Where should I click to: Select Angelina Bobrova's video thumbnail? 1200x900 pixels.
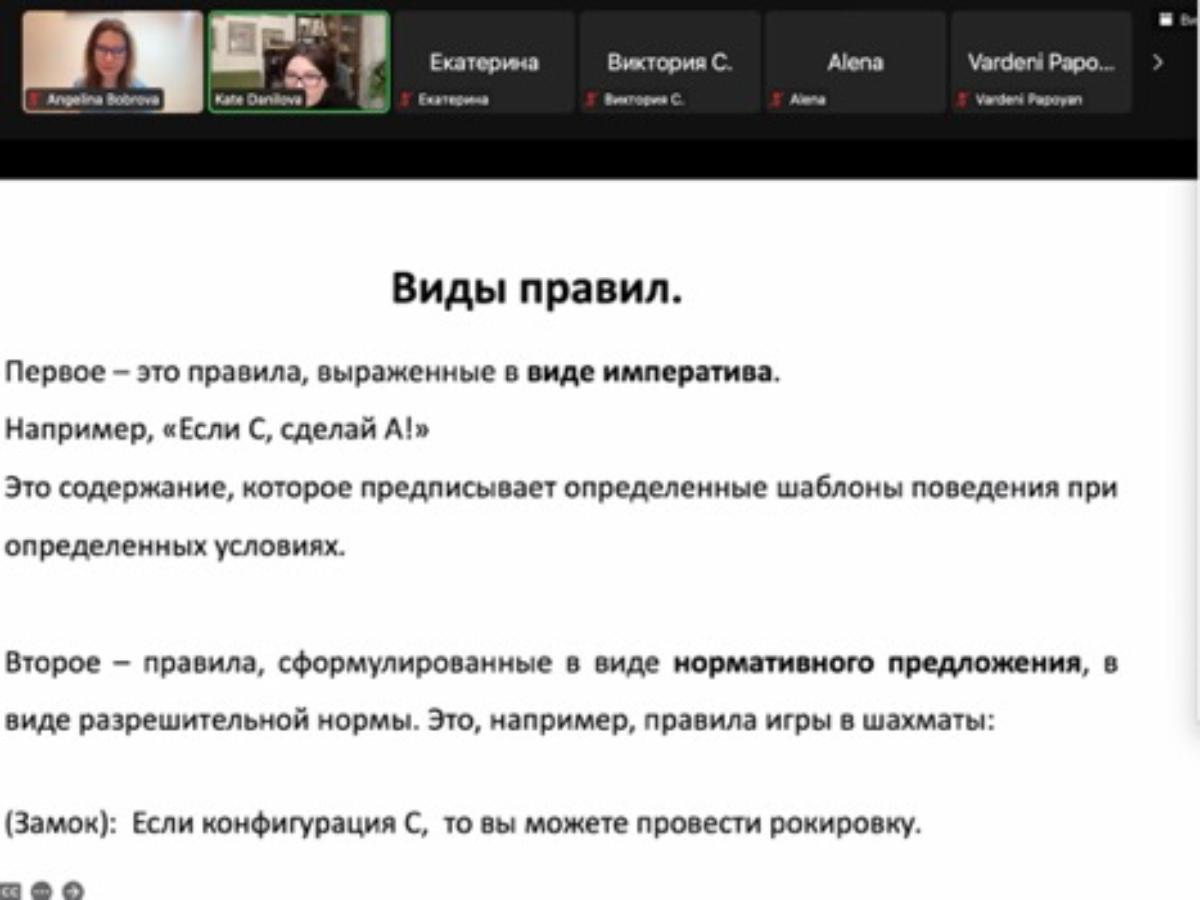coord(113,55)
